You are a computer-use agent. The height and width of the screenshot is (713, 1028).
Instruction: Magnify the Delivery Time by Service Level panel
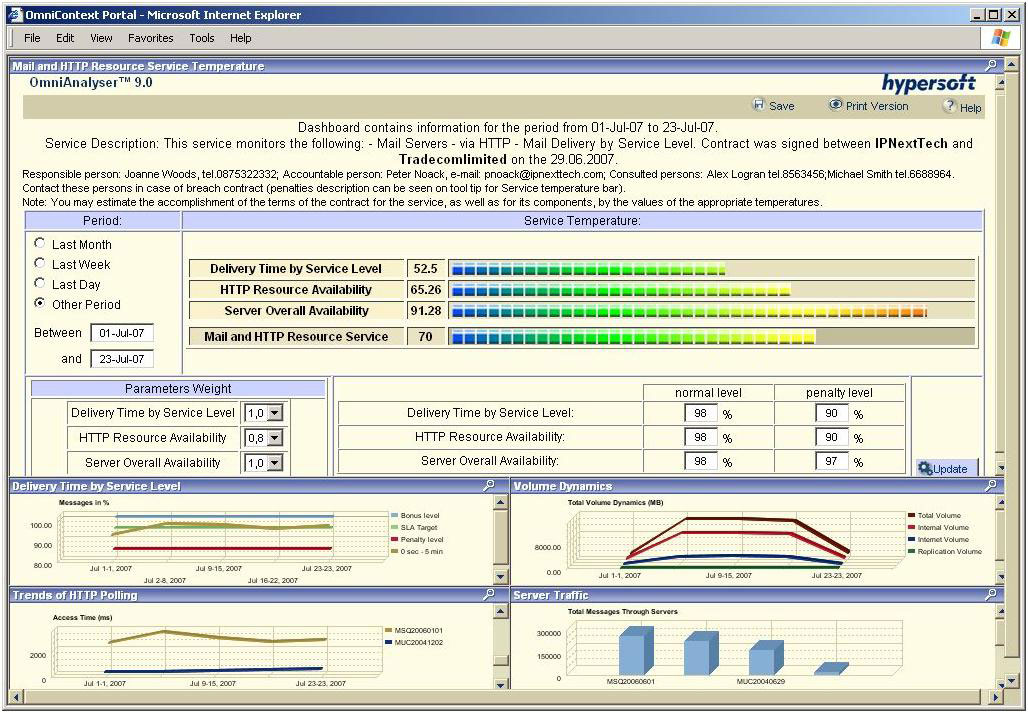tap(489, 486)
